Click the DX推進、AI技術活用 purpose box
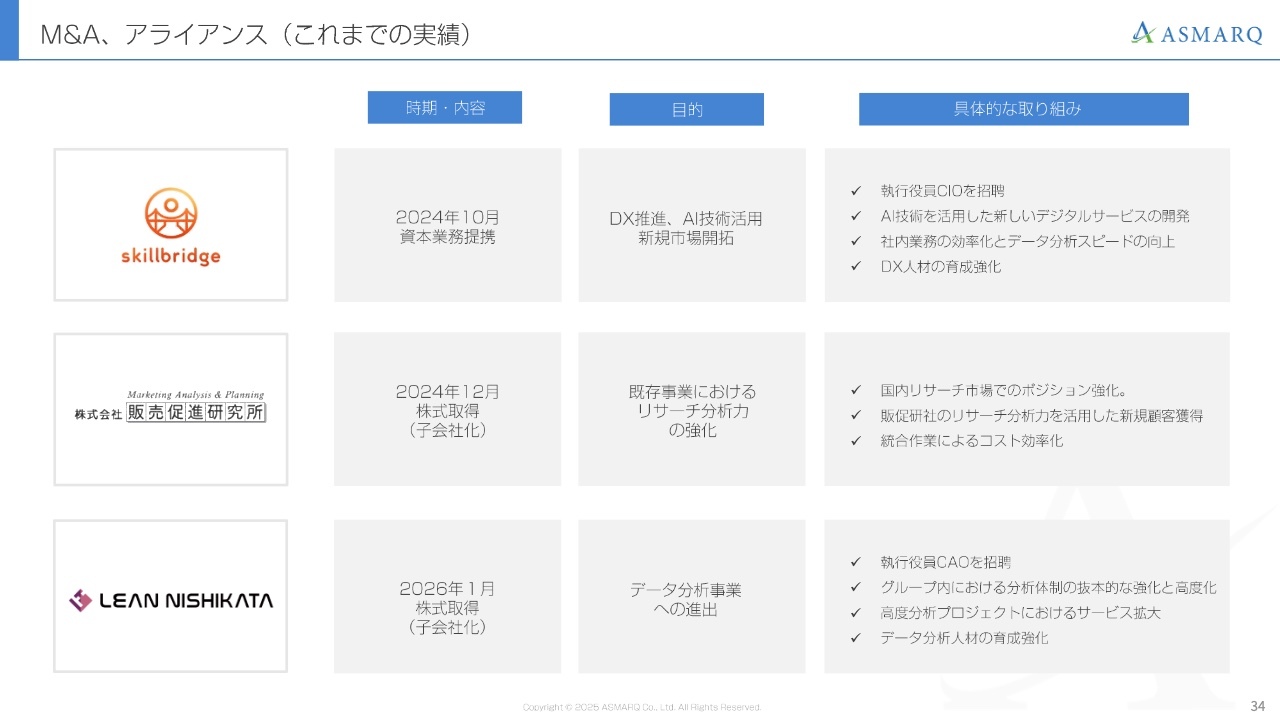Image resolution: width=1280 pixels, height=720 pixels. point(691,226)
